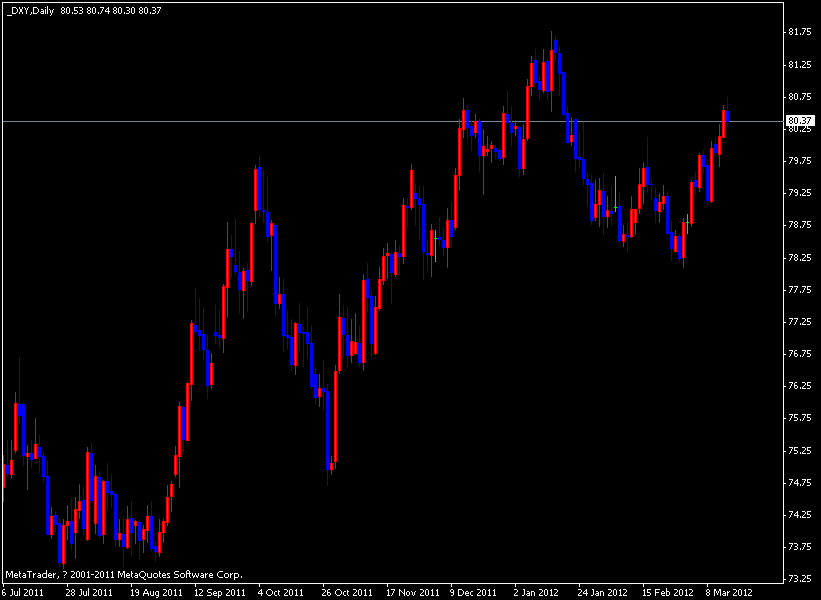Click the horizontal date axis area
The image size is (821, 600).
pyautogui.click(x=400, y=590)
